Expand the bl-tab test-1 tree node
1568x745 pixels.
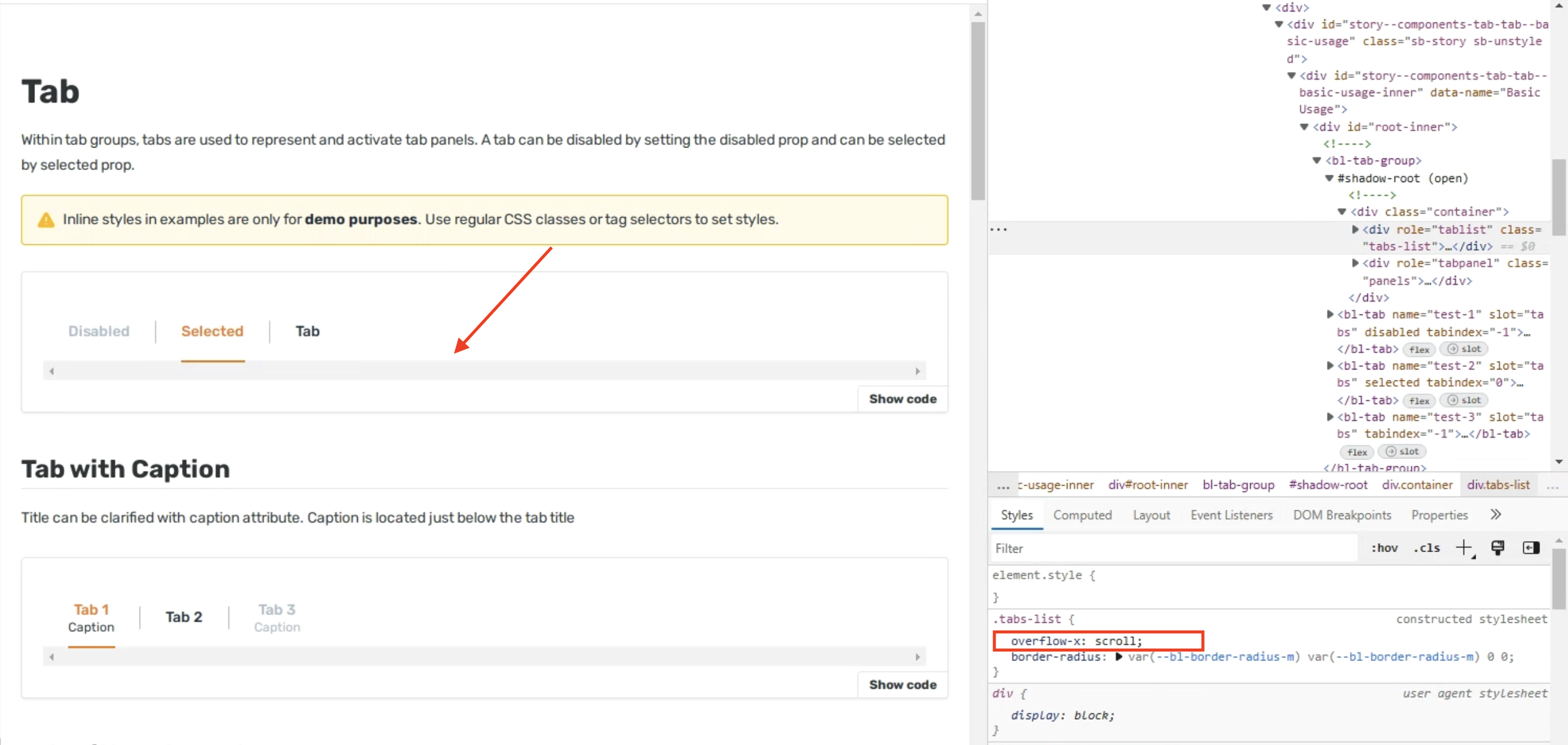[1330, 314]
